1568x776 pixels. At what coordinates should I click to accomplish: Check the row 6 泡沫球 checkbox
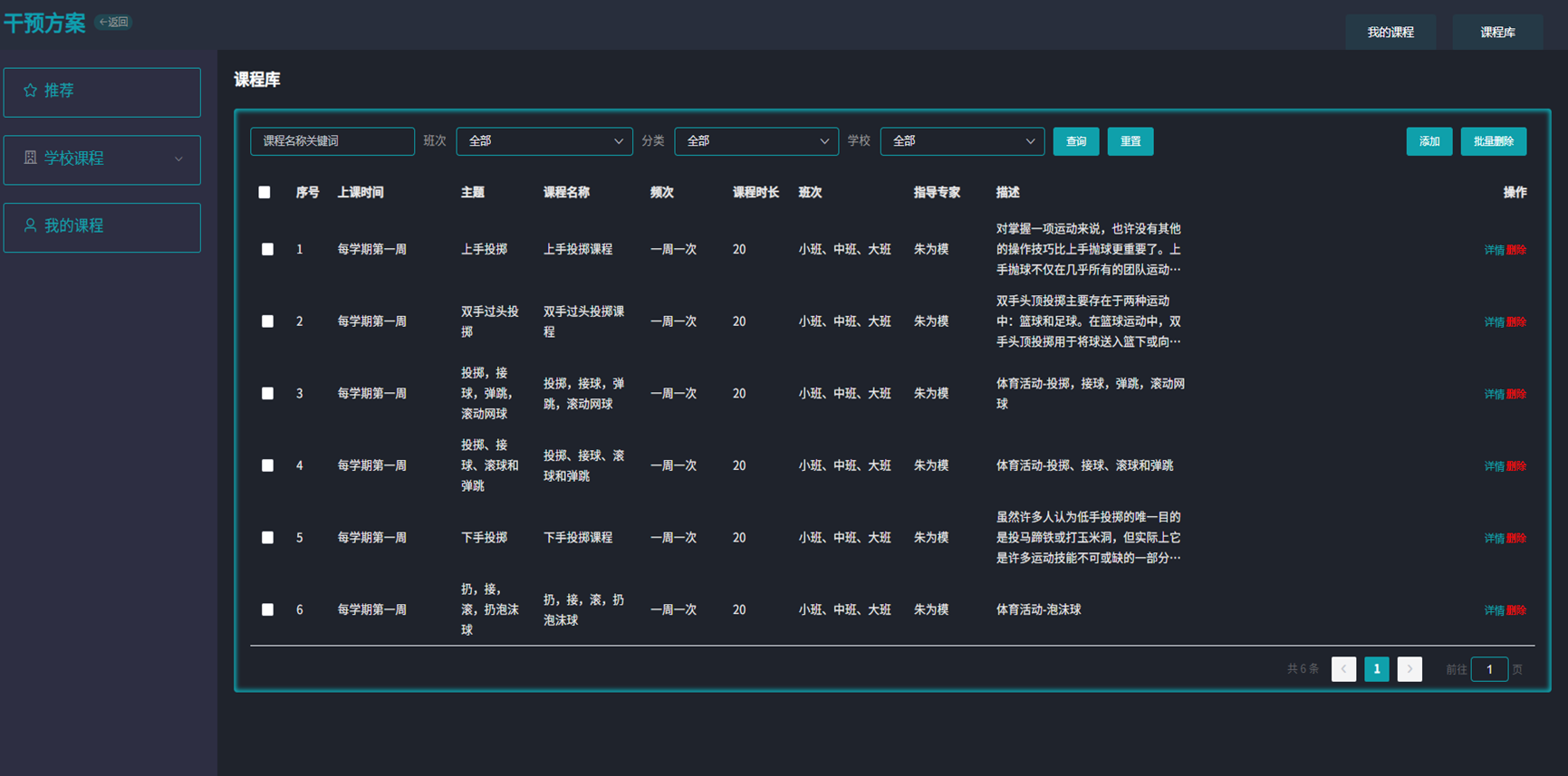click(267, 609)
